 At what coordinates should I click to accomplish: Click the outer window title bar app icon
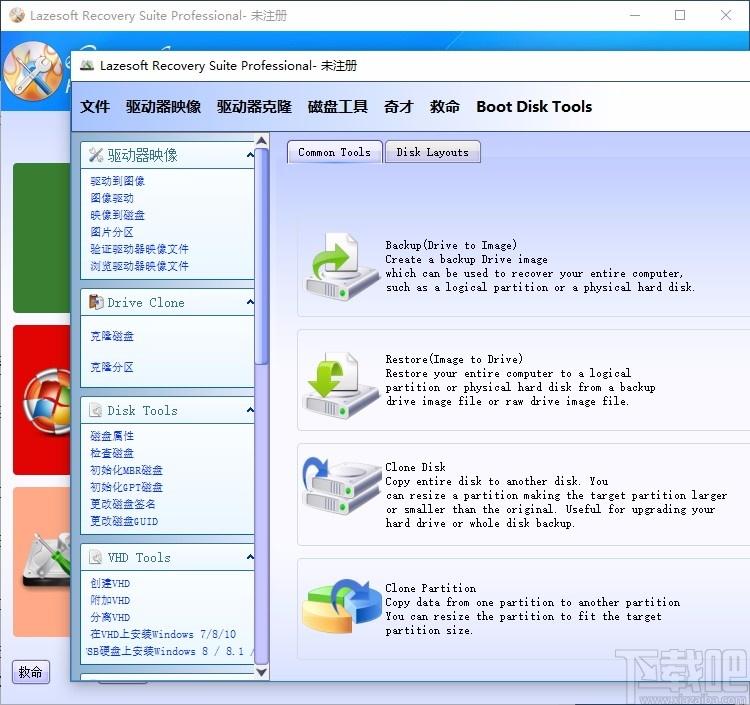17,15
